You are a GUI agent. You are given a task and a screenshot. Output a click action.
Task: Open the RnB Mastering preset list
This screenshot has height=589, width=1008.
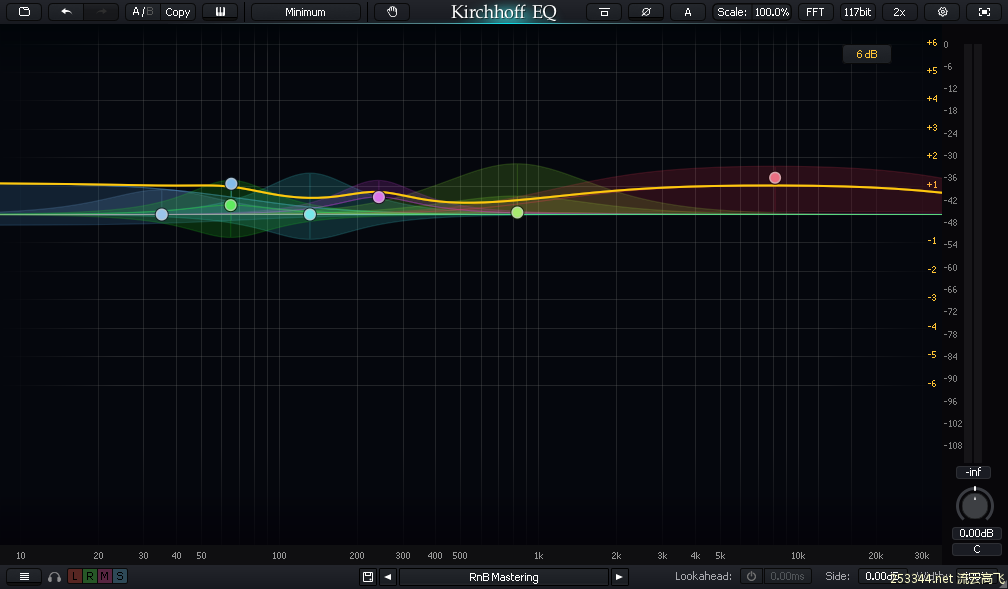tap(503, 577)
